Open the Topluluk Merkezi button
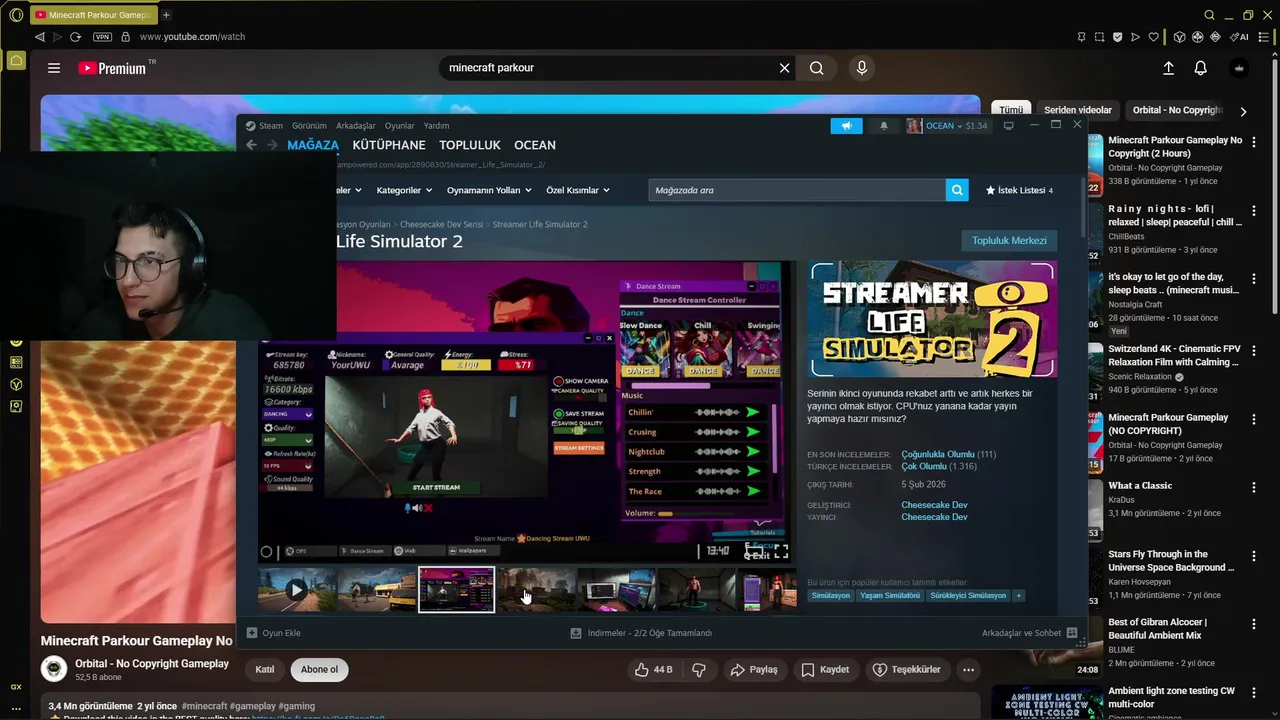Image resolution: width=1280 pixels, height=720 pixels. (1009, 240)
